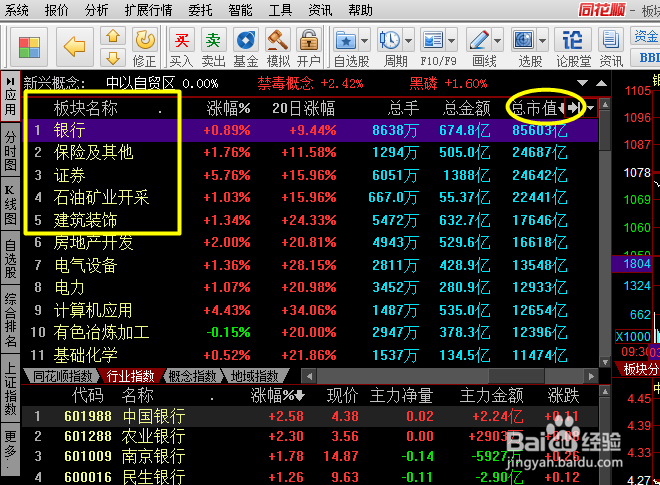The image size is (660, 485).
Task: Click the 禁毒概念 ticker link
Action: tap(285, 83)
